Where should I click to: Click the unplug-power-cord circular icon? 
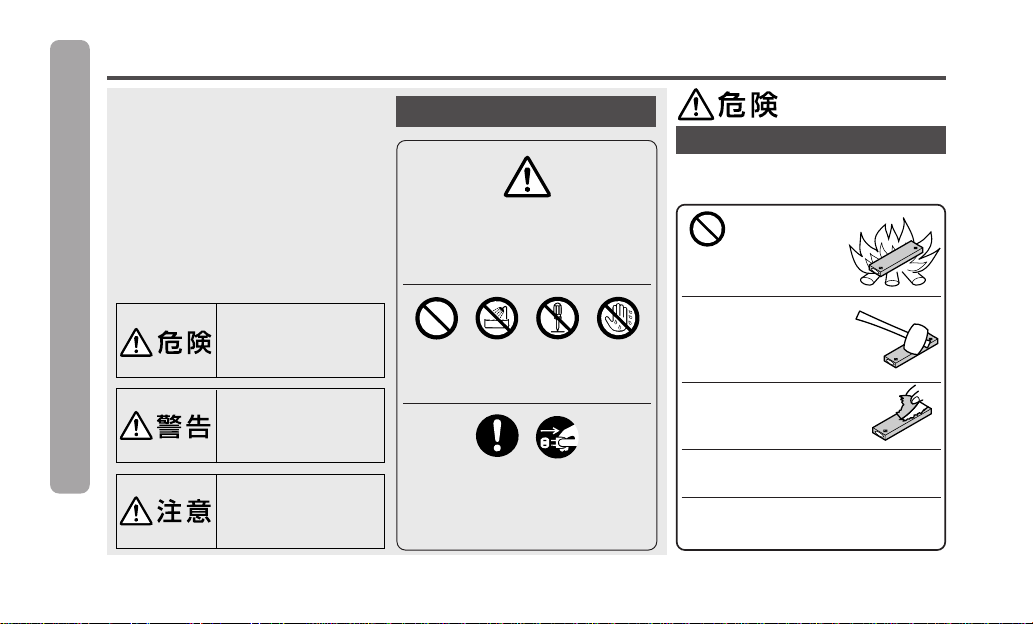[x=557, y=436]
